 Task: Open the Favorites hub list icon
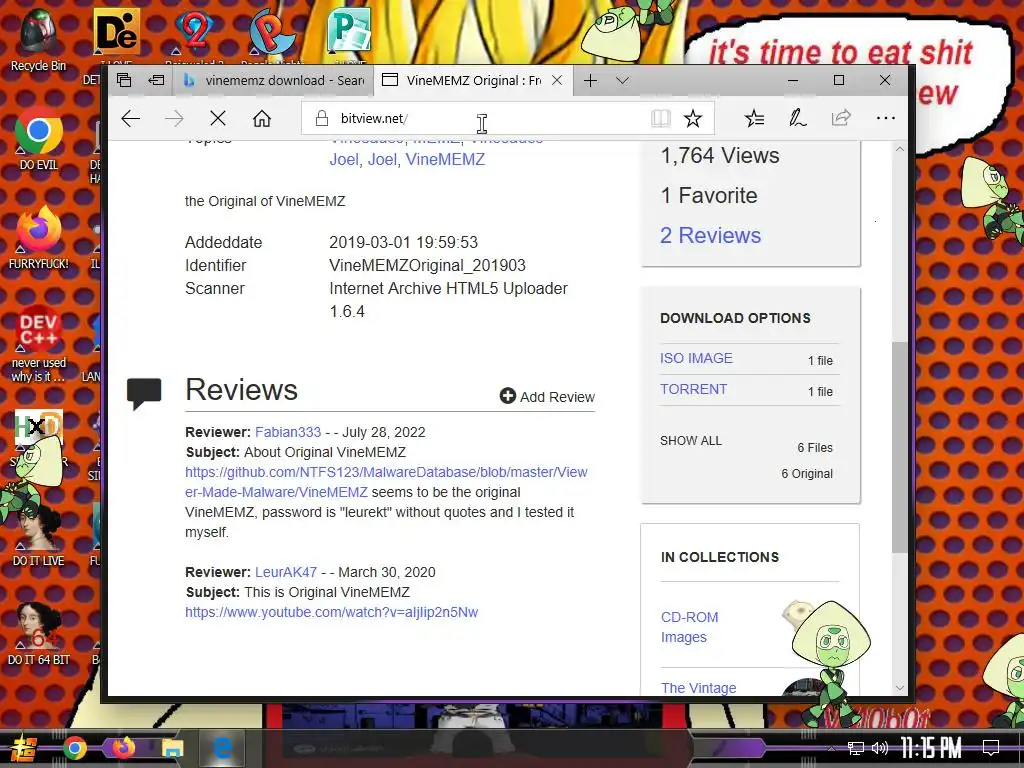tap(754, 118)
